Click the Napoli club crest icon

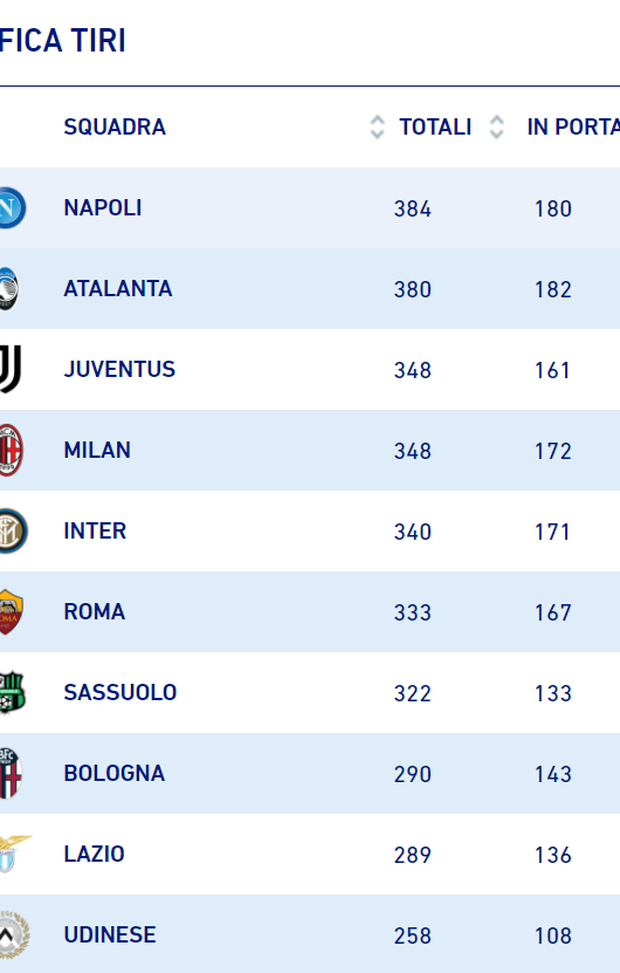point(10,207)
